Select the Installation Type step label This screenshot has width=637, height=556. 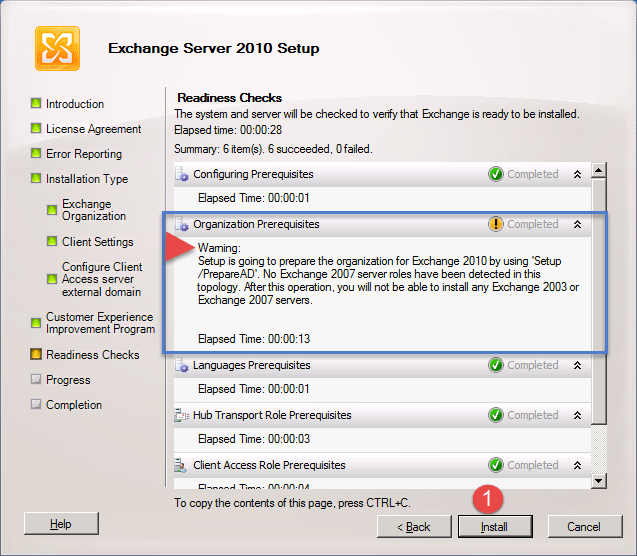[87, 179]
